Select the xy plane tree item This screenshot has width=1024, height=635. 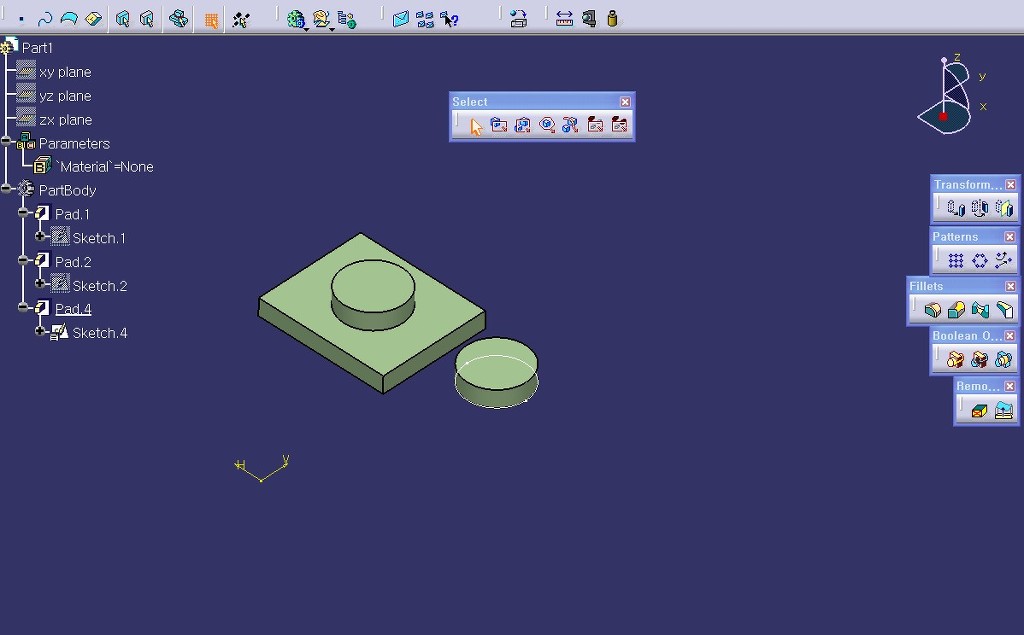tap(65, 72)
